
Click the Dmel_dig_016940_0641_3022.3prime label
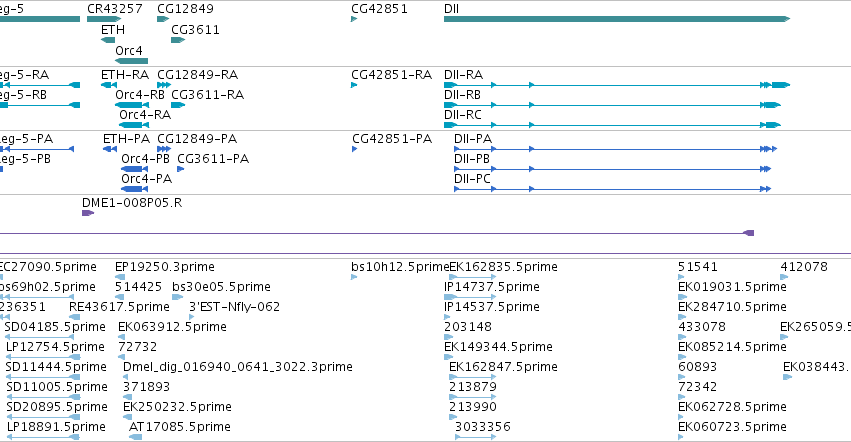[238, 367]
